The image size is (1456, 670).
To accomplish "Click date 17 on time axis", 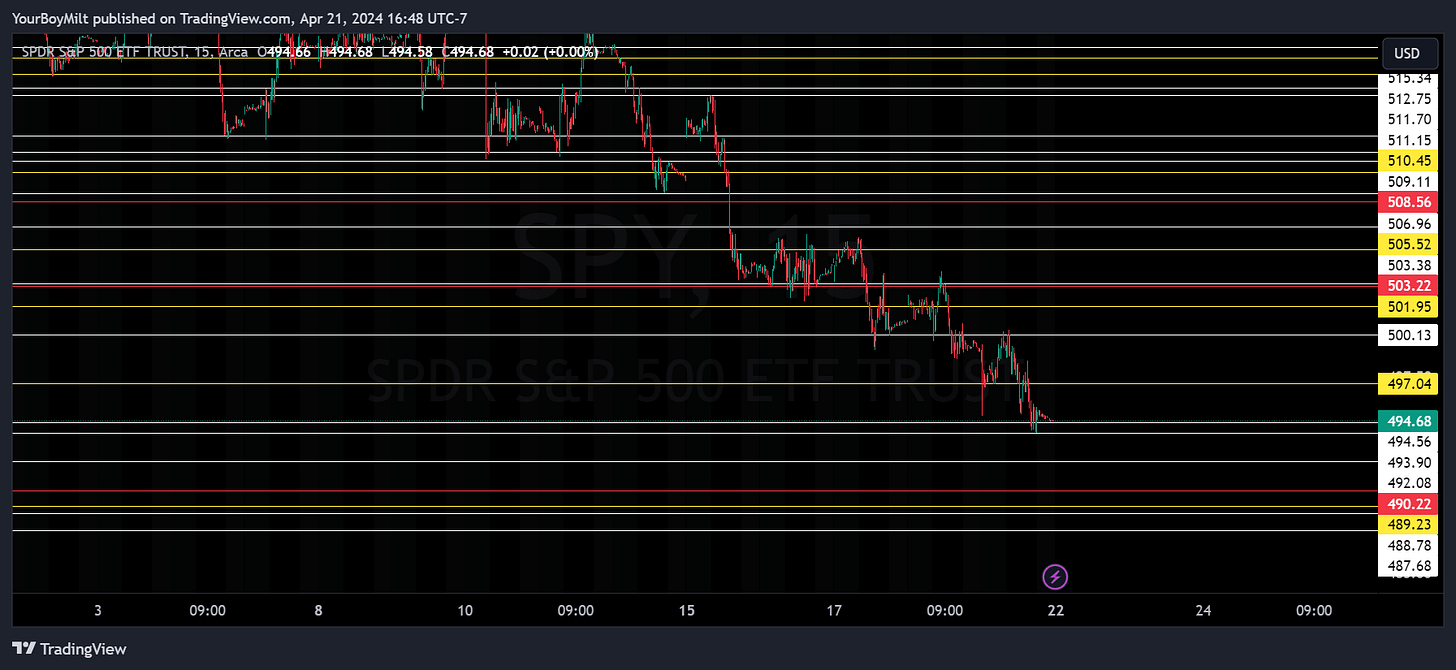I will click(834, 610).
